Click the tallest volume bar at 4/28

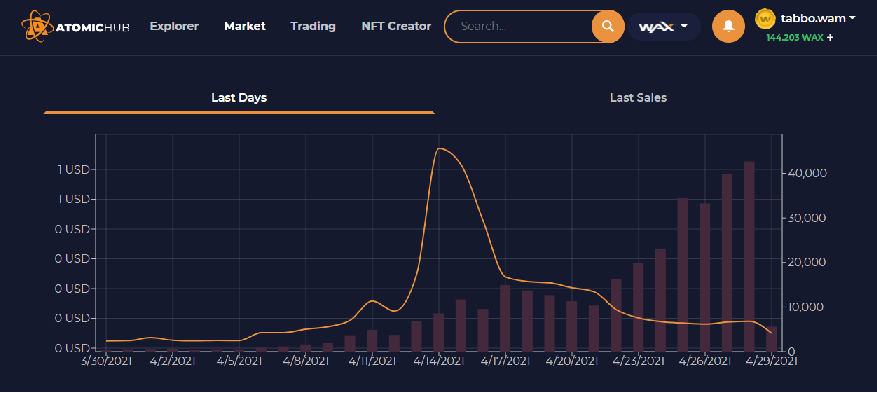click(x=749, y=257)
